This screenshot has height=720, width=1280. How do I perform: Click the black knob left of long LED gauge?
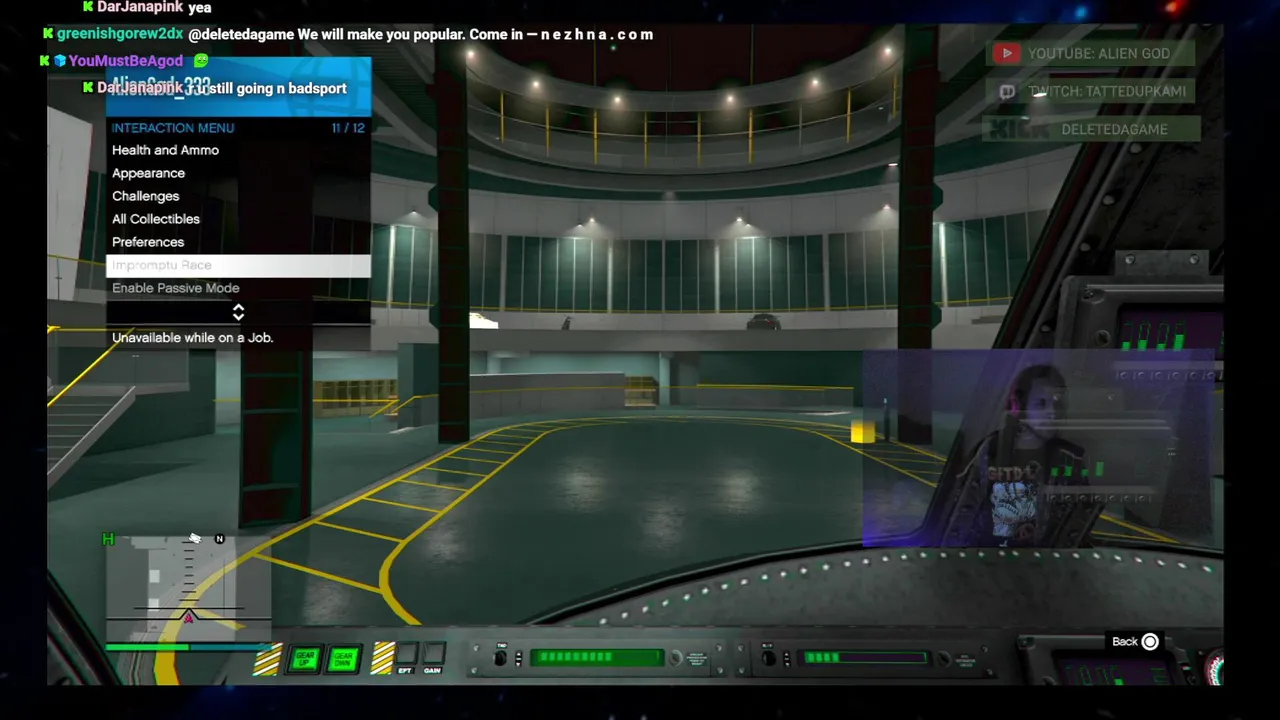coord(501,657)
